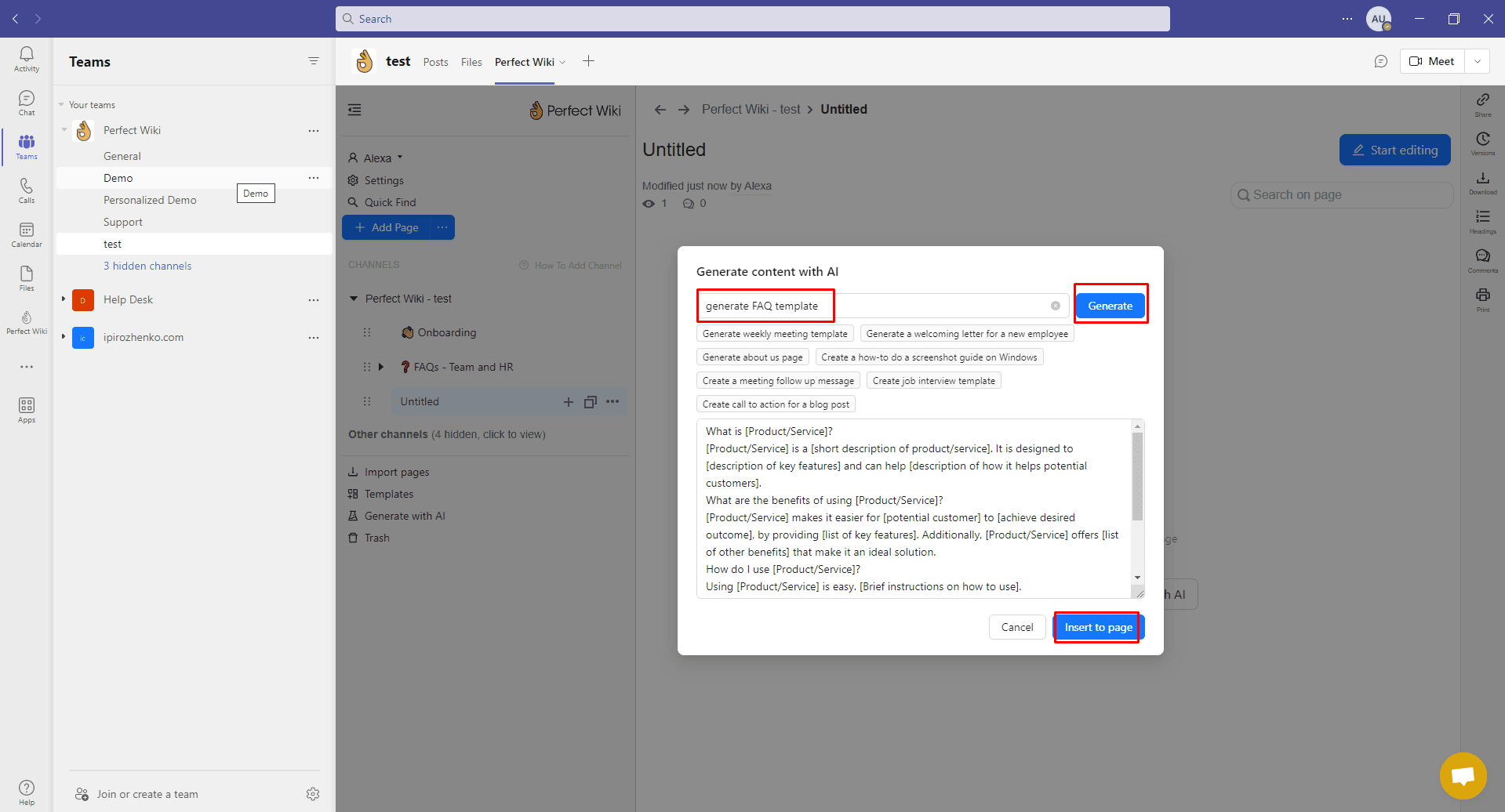Open the Activity feed in sidebar
The width and height of the screenshot is (1505, 812).
coord(27,60)
